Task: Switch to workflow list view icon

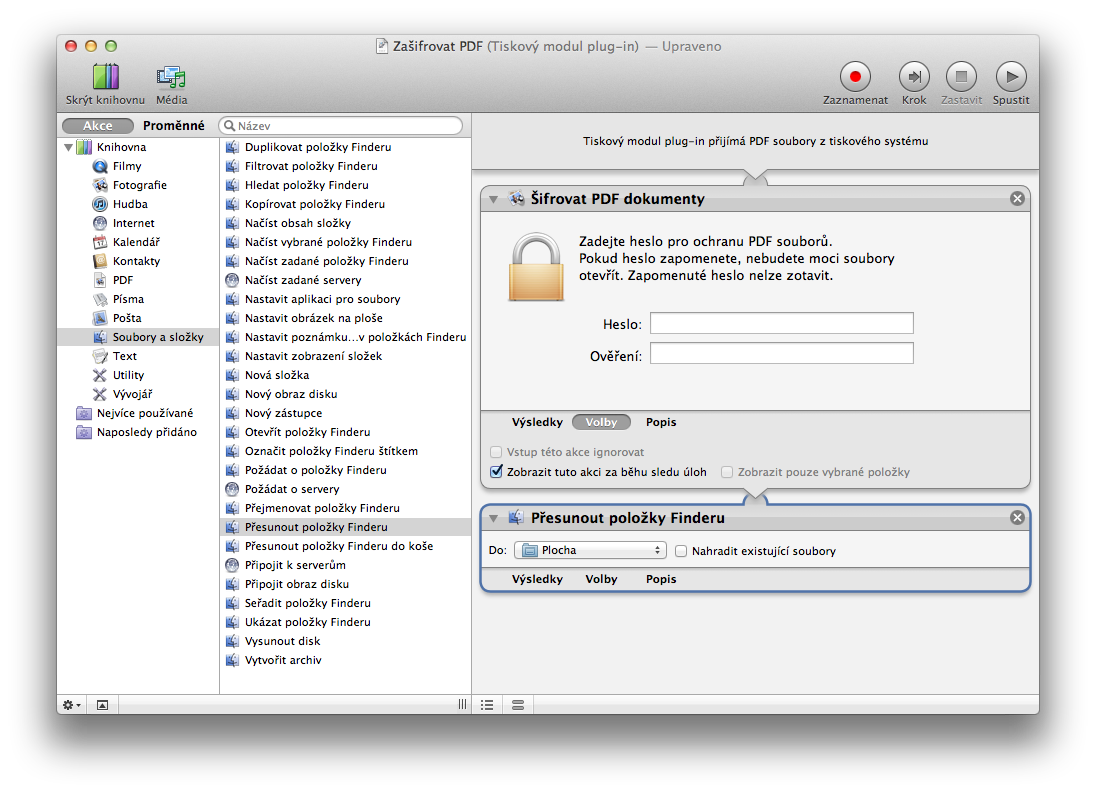Action: (487, 704)
